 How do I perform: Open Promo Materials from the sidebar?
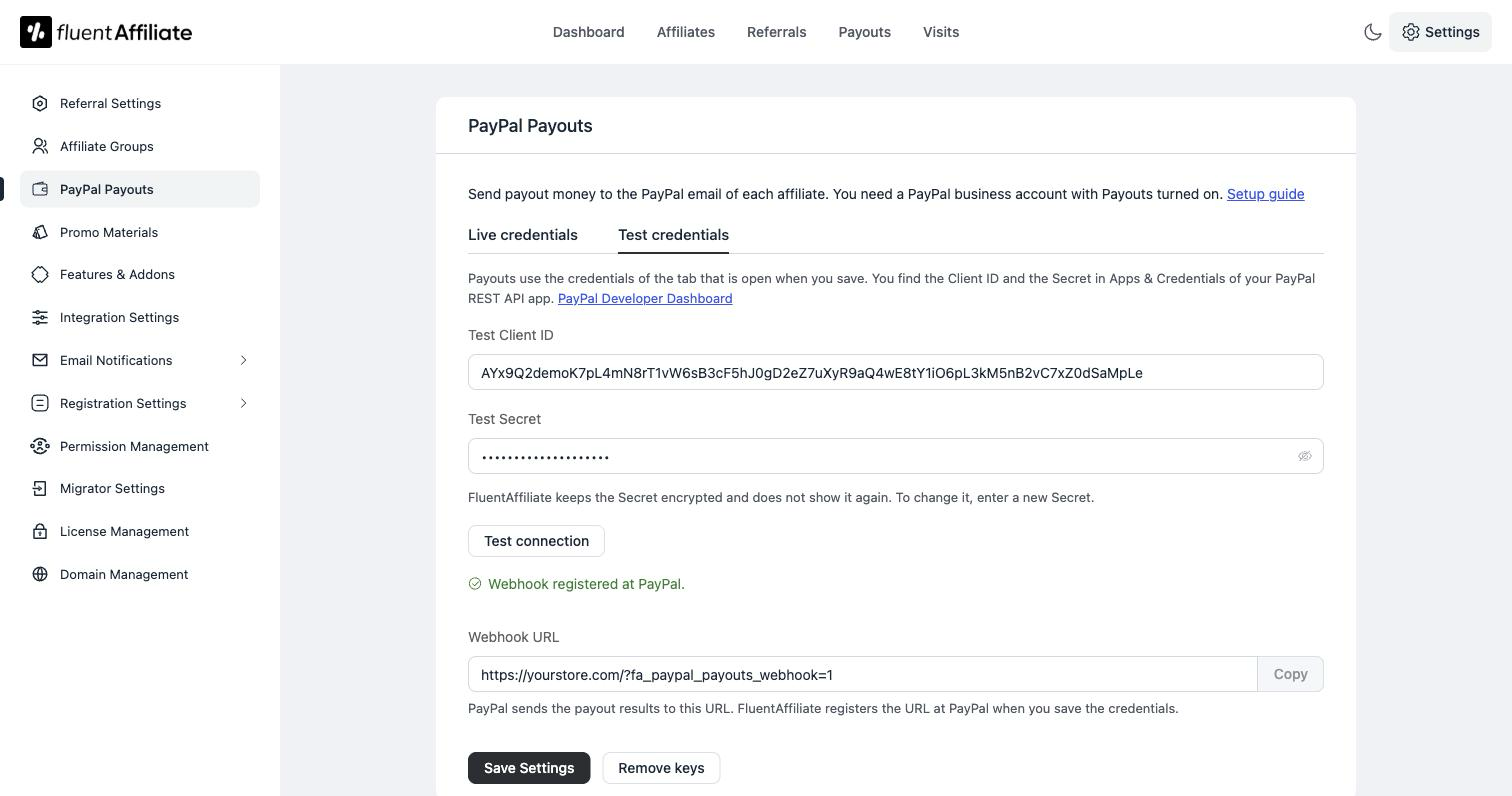[x=140, y=232]
